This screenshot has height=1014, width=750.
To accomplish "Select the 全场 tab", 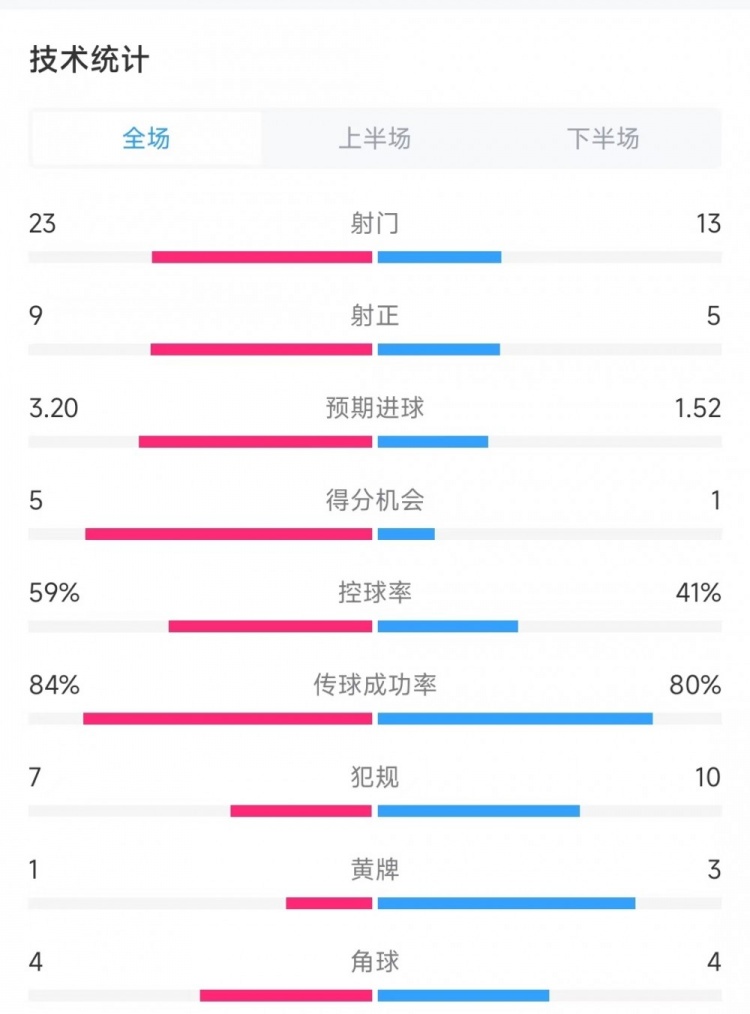I will [x=147, y=138].
